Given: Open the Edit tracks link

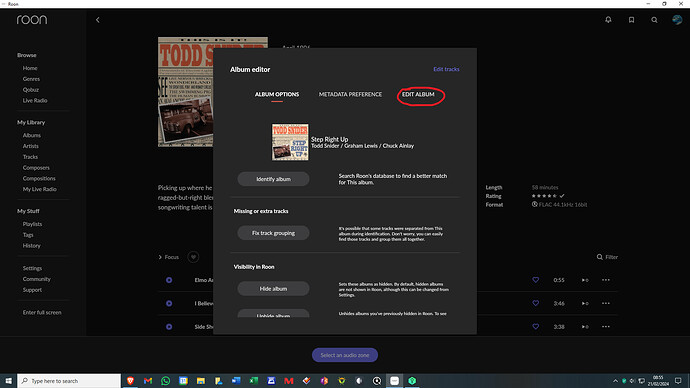Looking at the screenshot, I should (x=446, y=69).
